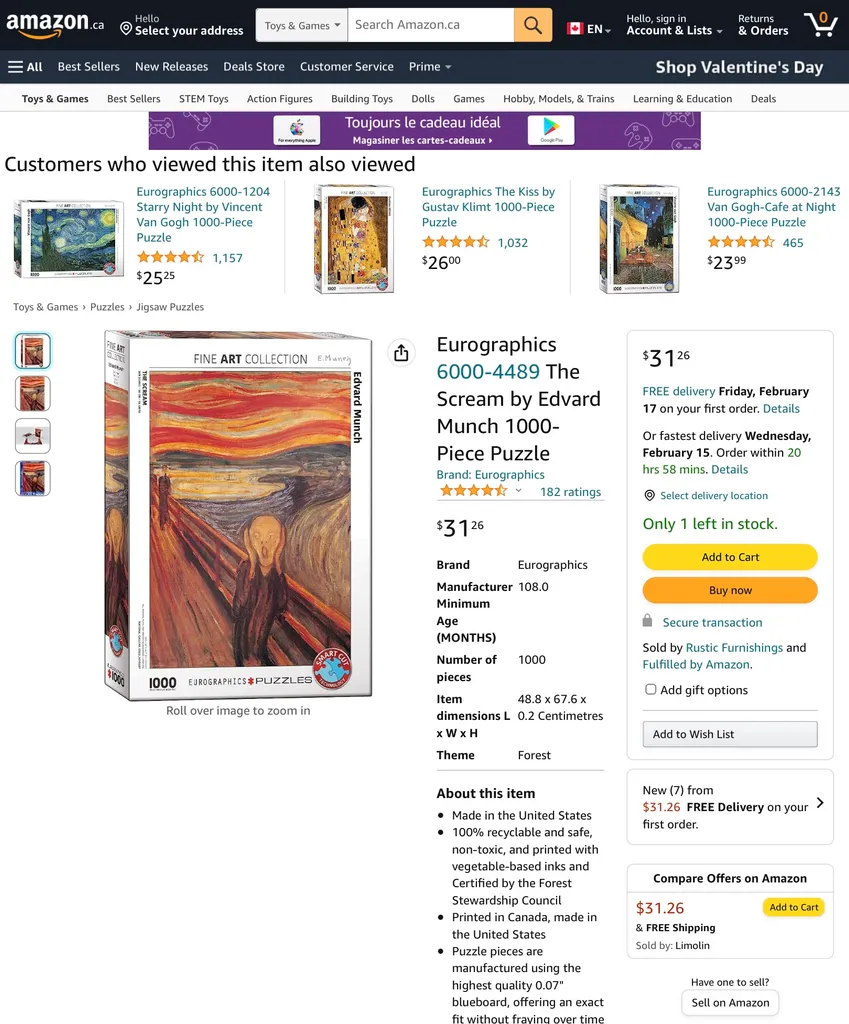The width and height of the screenshot is (849, 1024).
Task: Click the share icon near product image
Action: (401, 352)
